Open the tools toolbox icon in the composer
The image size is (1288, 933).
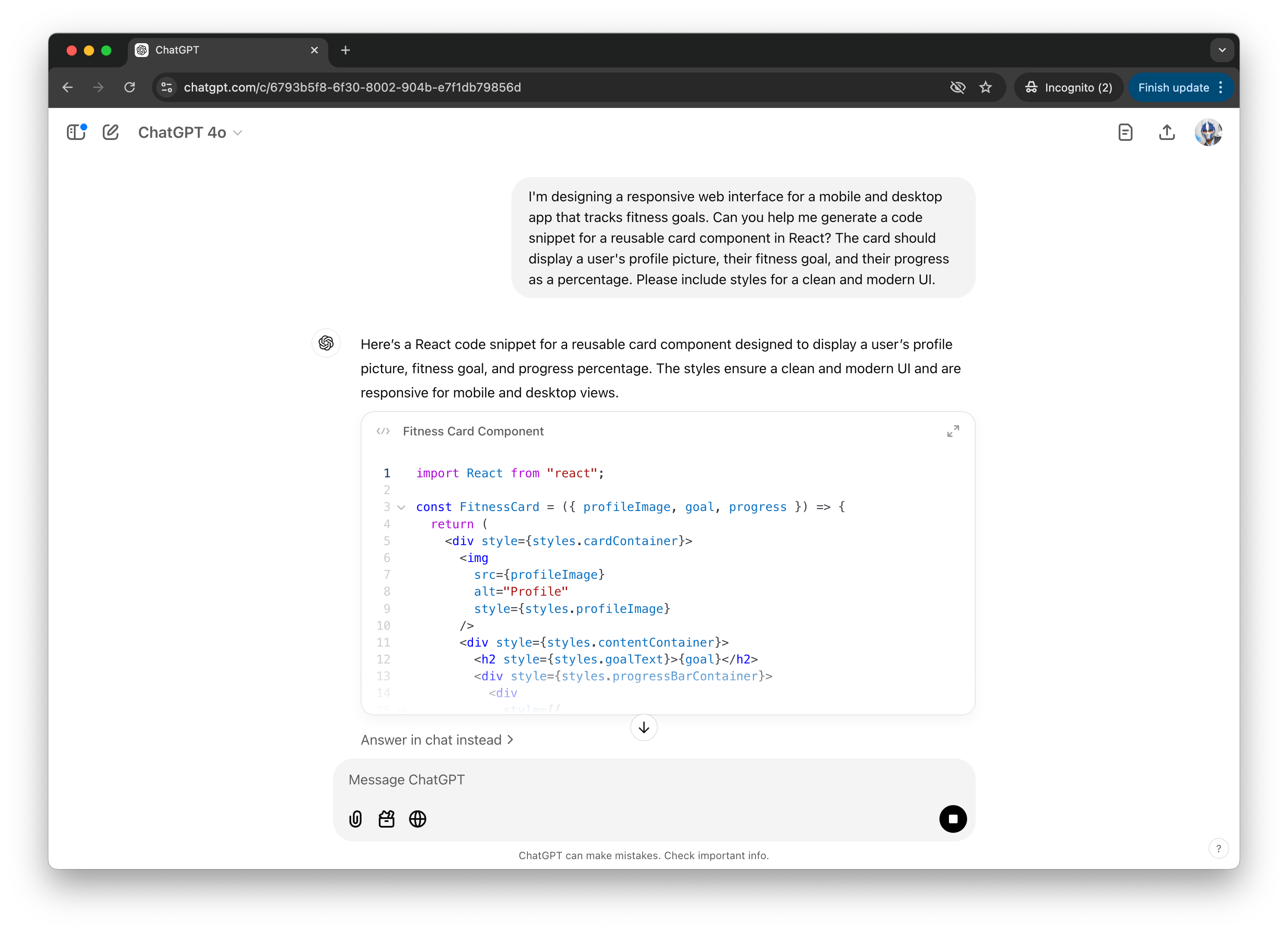387,819
